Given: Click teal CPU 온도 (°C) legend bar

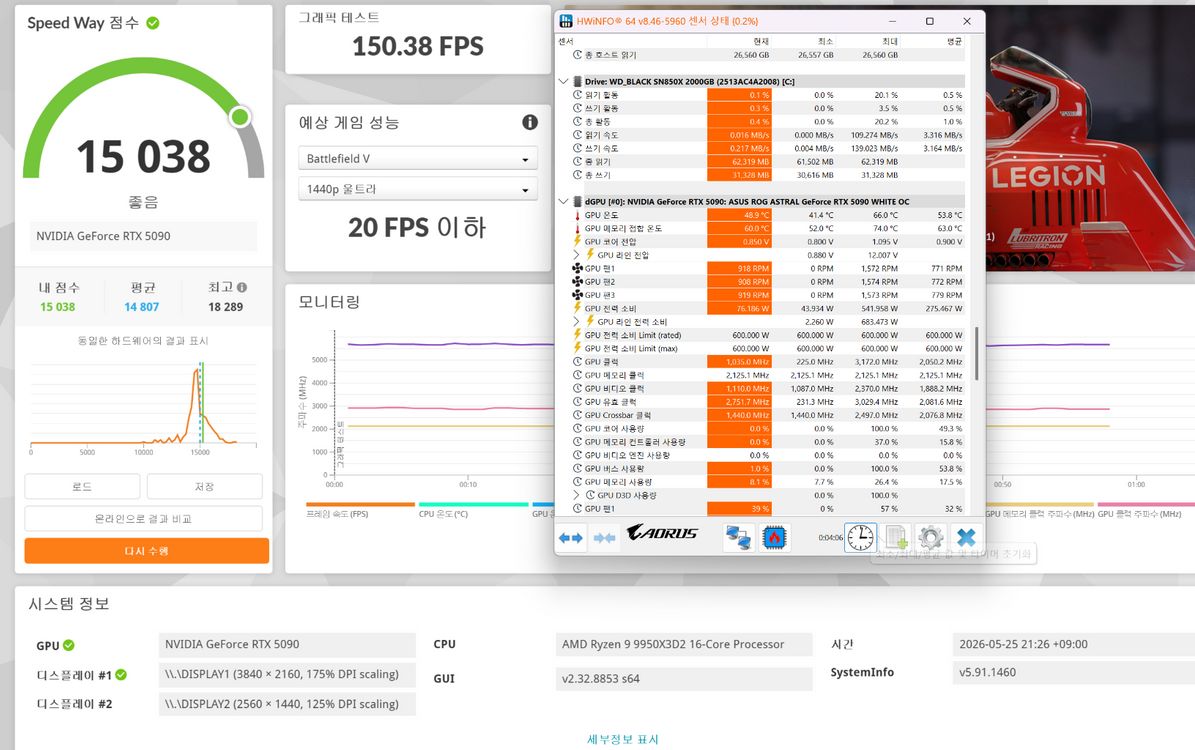Looking at the screenshot, I should (473, 504).
